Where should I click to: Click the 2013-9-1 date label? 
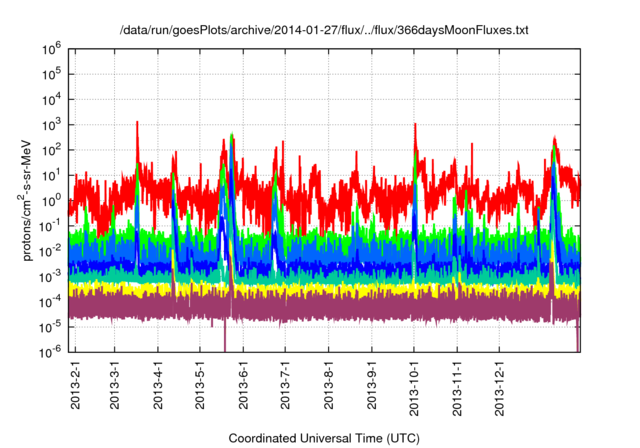pos(372,385)
